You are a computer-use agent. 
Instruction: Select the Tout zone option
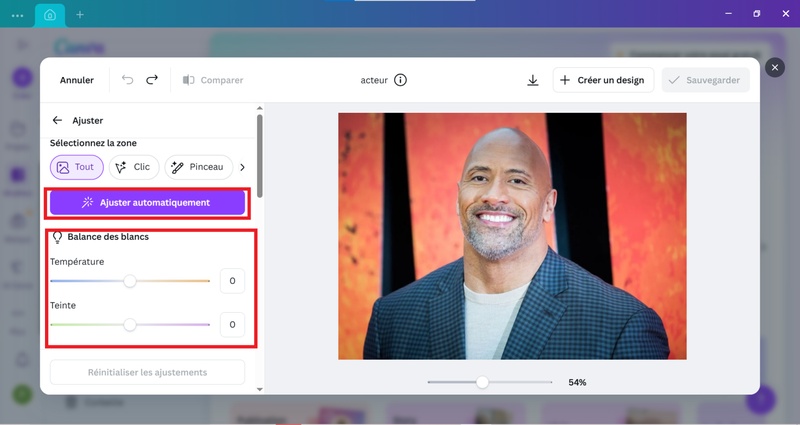tap(77, 167)
